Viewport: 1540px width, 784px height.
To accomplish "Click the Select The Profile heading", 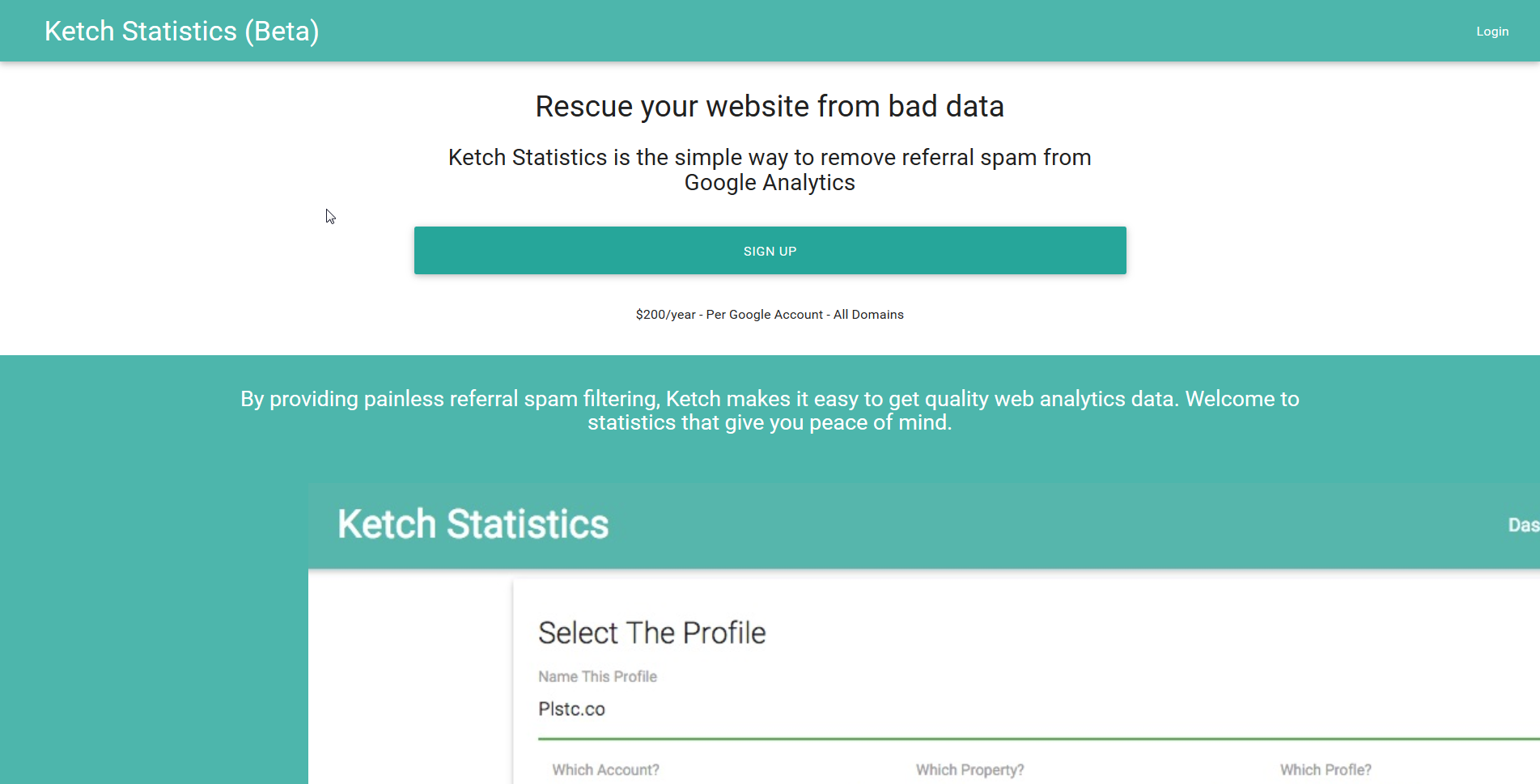I will (651, 633).
